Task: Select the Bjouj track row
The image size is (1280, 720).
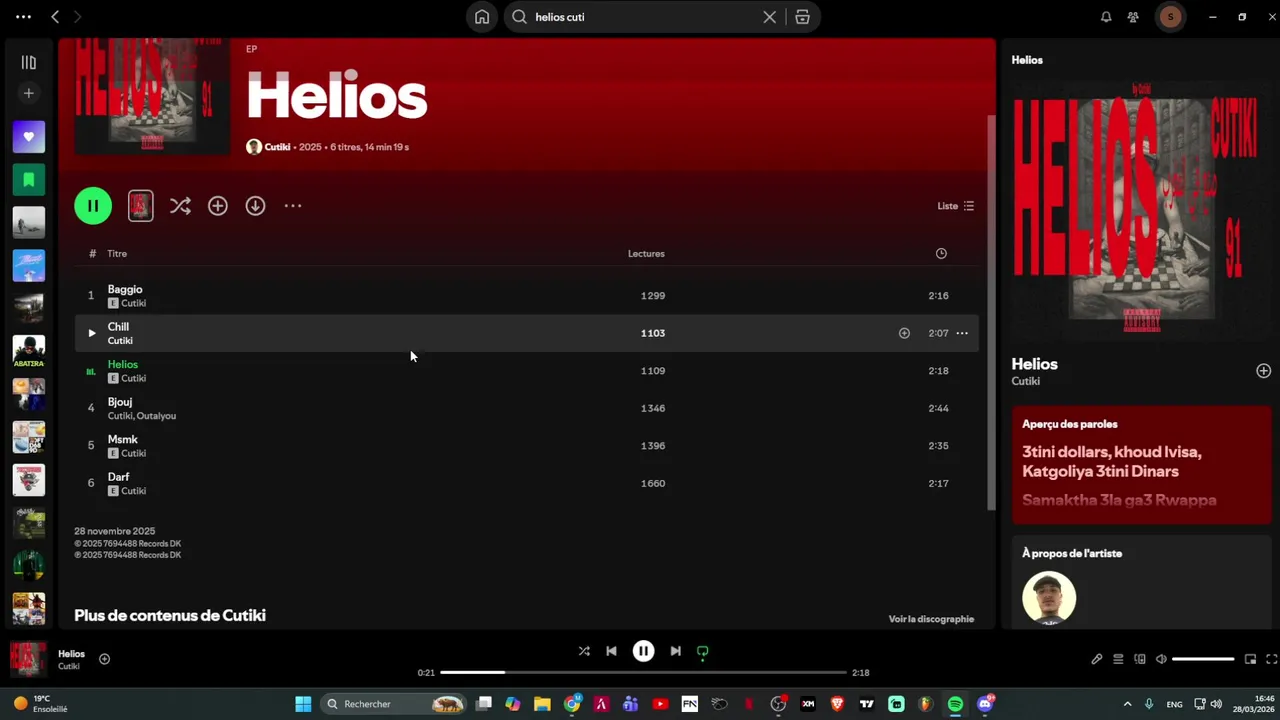Action: tap(526, 408)
